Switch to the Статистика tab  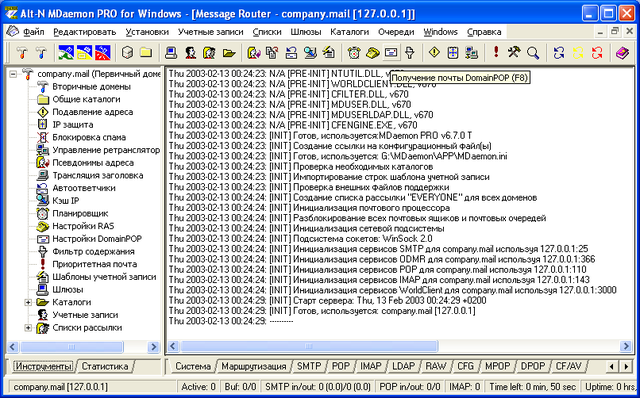(x=105, y=366)
